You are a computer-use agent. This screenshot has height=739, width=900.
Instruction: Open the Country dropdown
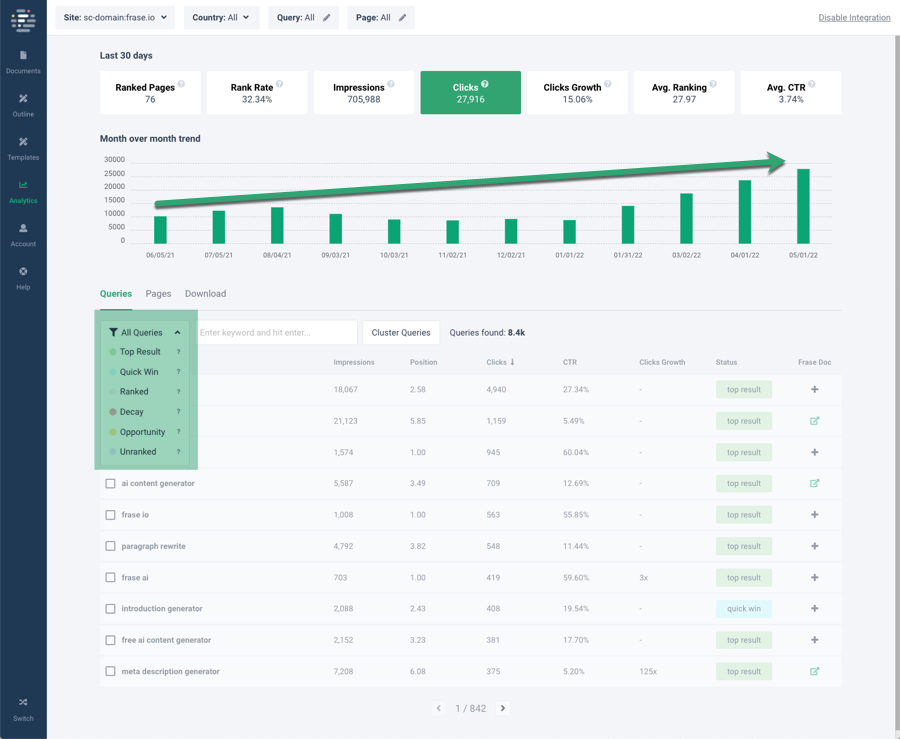click(222, 18)
